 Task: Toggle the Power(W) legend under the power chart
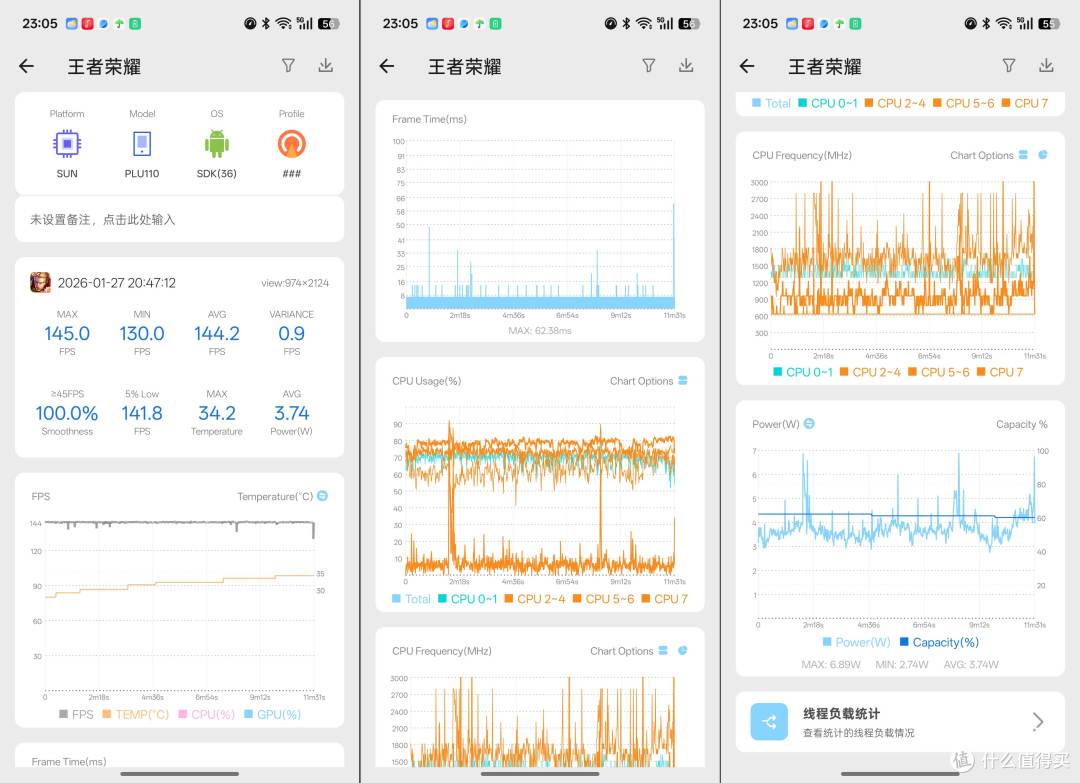(856, 642)
